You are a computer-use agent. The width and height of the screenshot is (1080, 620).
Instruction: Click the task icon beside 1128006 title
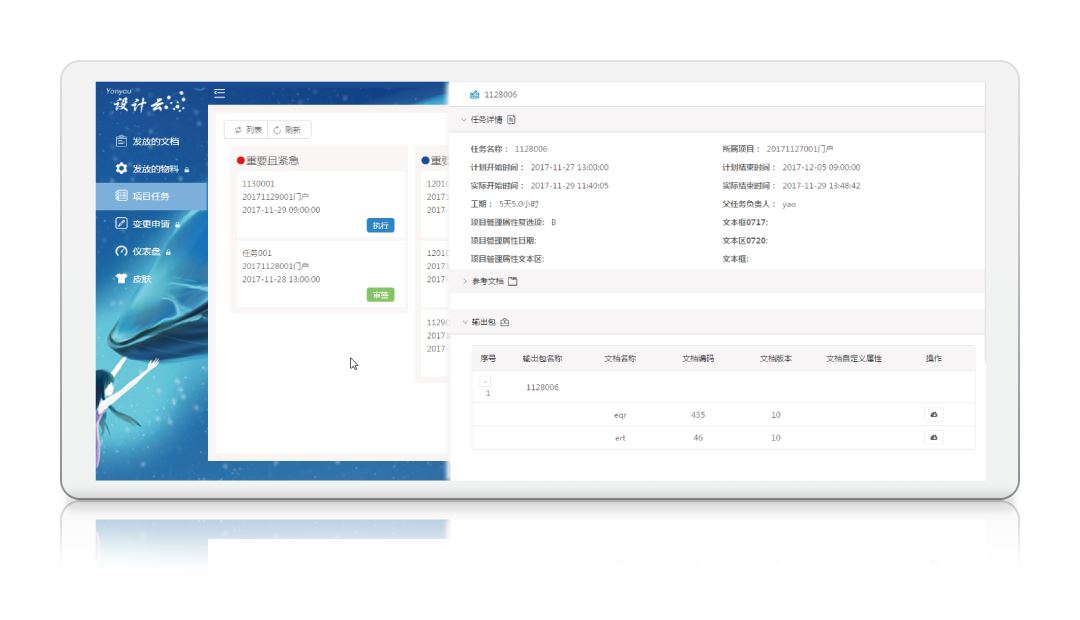tap(474, 95)
